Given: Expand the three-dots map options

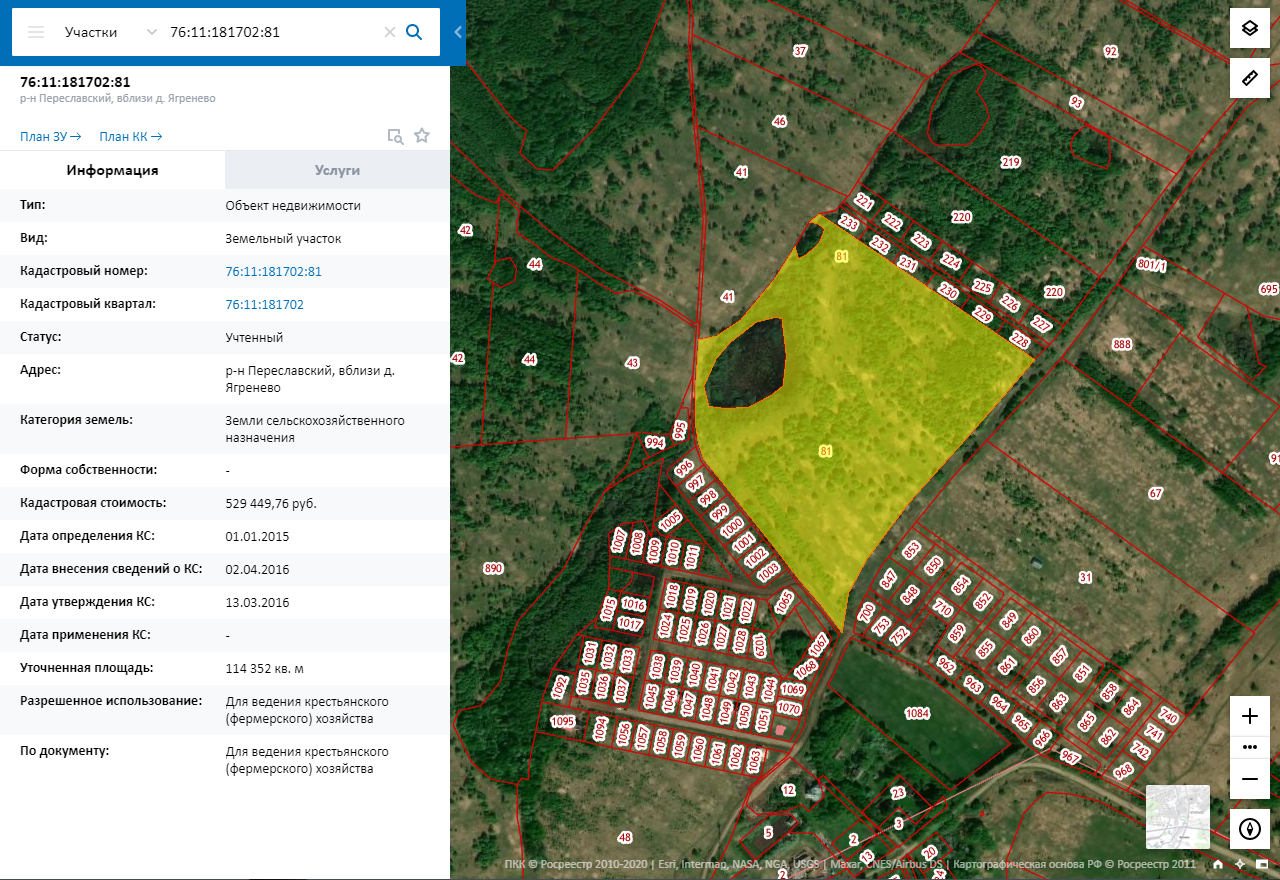Looking at the screenshot, I should (x=1249, y=747).
